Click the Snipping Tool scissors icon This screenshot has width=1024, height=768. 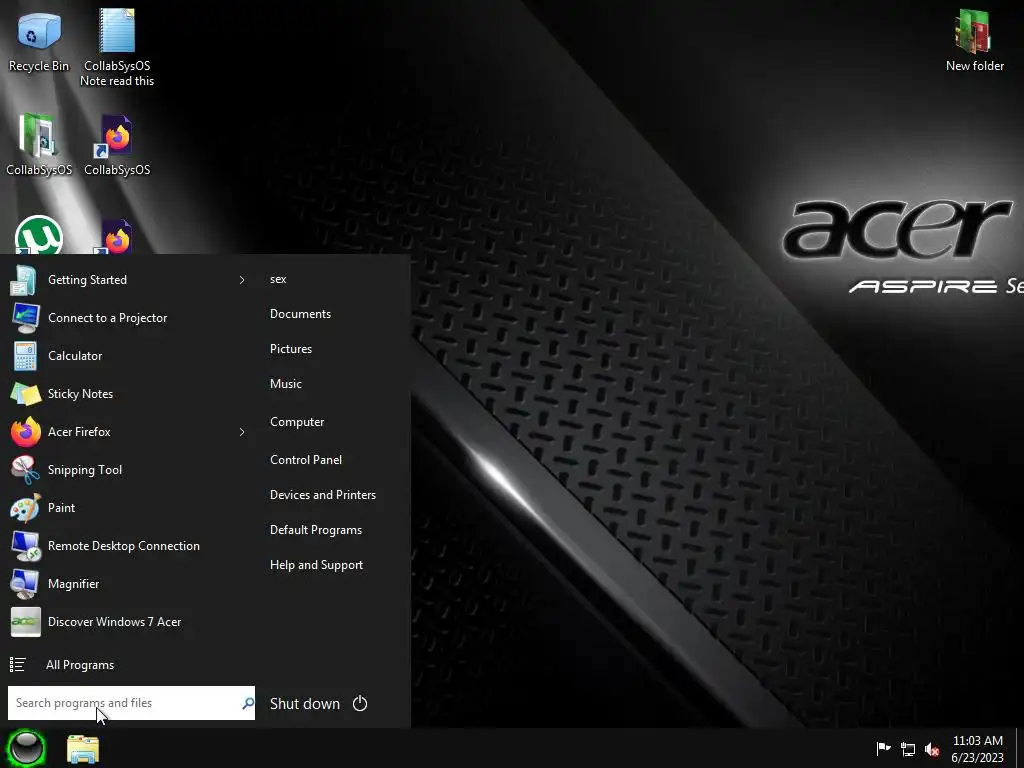pos(25,470)
